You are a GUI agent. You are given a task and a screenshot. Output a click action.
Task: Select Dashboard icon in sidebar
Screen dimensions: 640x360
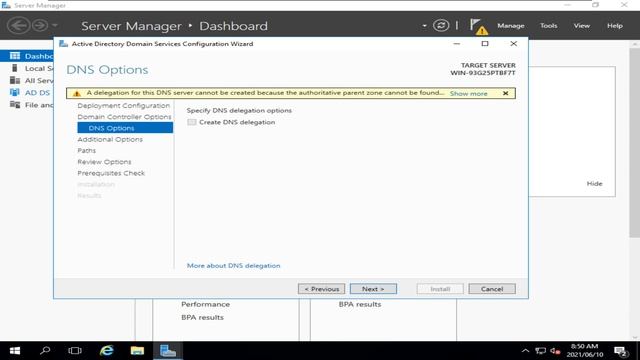(x=15, y=56)
